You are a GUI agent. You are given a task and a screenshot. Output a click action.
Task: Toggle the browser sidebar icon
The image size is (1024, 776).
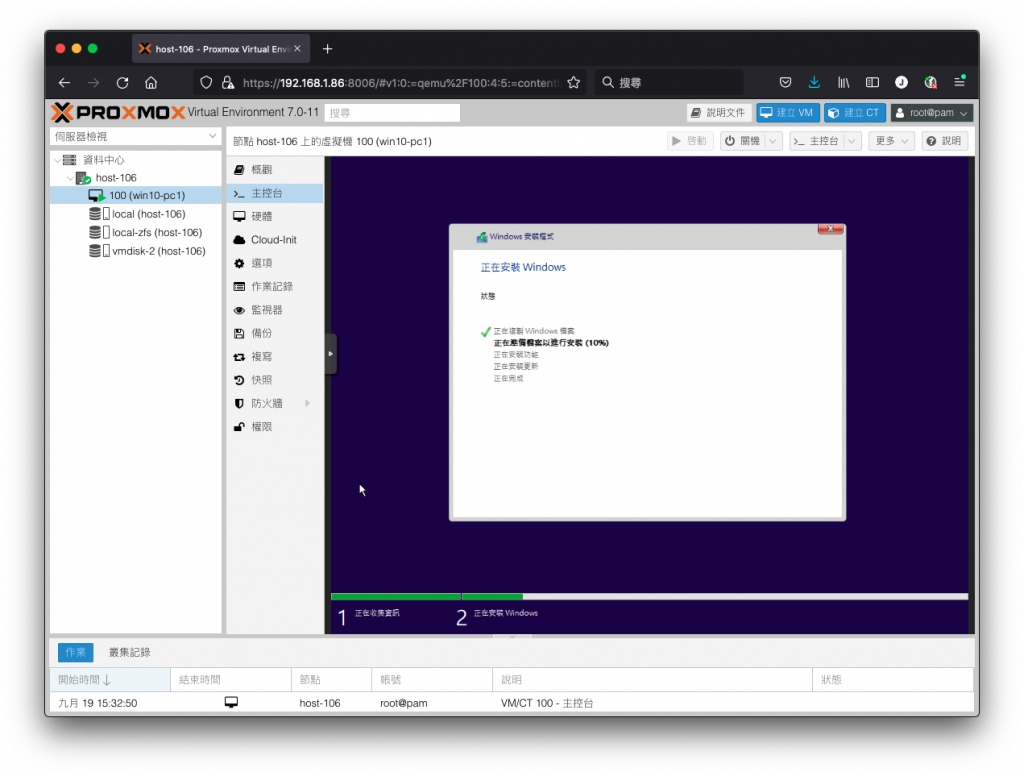[x=872, y=82]
